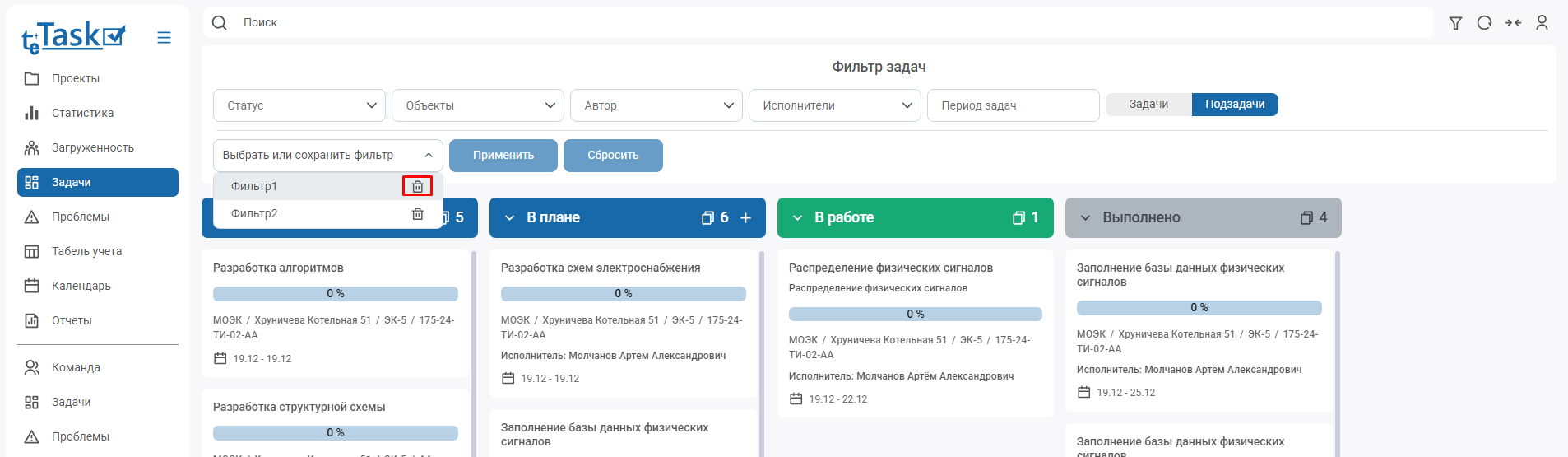The height and width of the screenshot is (457, 1568).
Task: Toggle the hamburger sidebar menu
Action: pos(164,38)
